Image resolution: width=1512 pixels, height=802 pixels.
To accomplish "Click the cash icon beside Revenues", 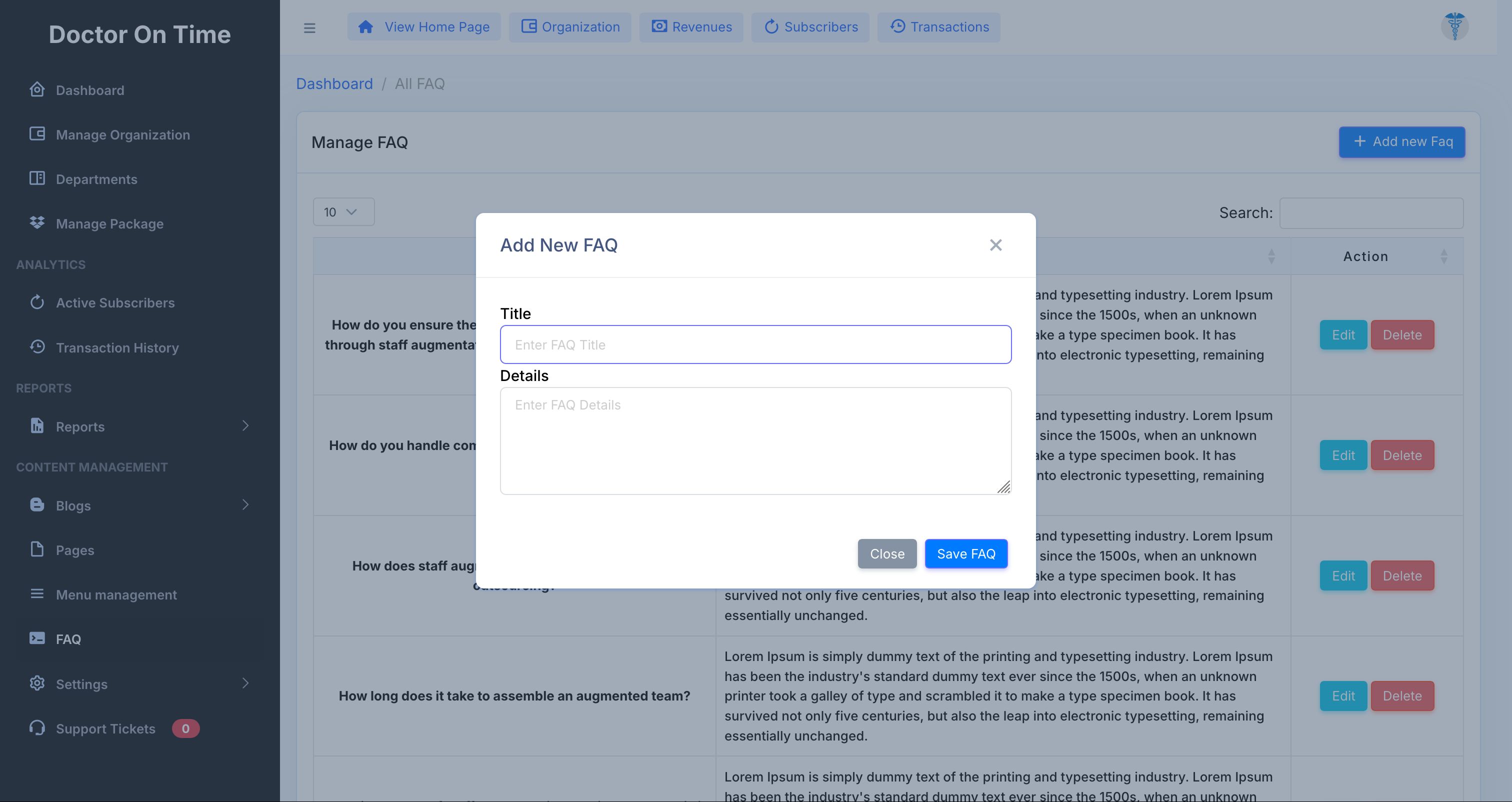I will click(x=659, y=26).
